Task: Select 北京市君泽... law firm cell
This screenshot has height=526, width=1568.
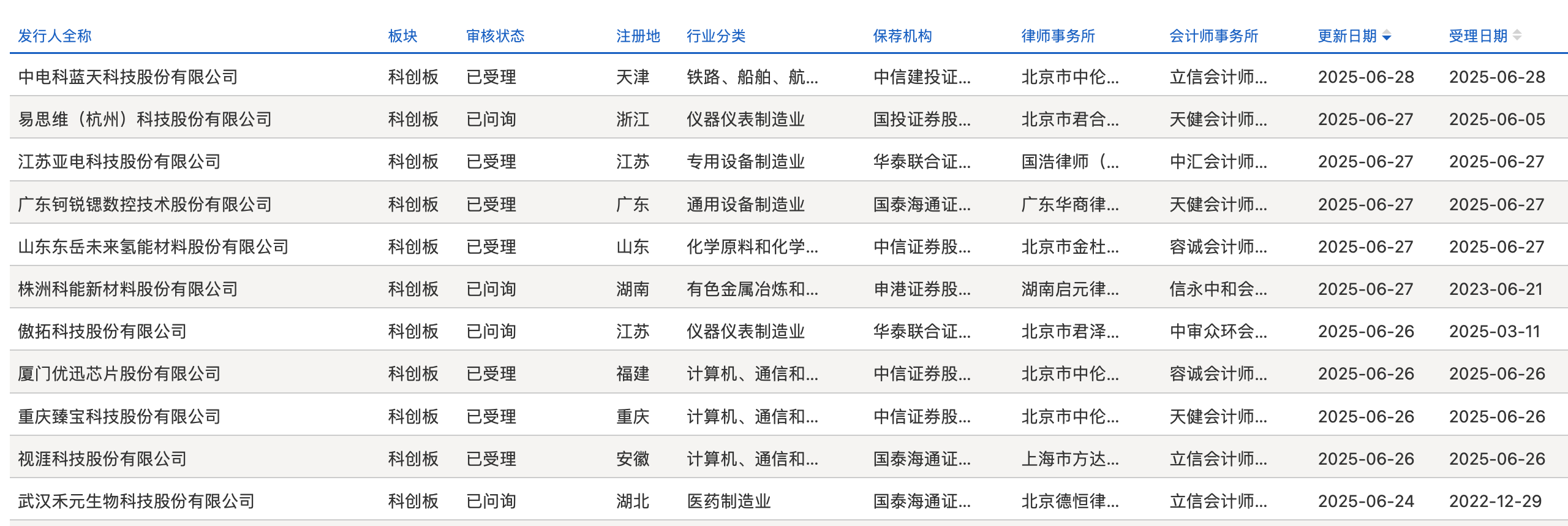Action: [x=1070, y=332]
